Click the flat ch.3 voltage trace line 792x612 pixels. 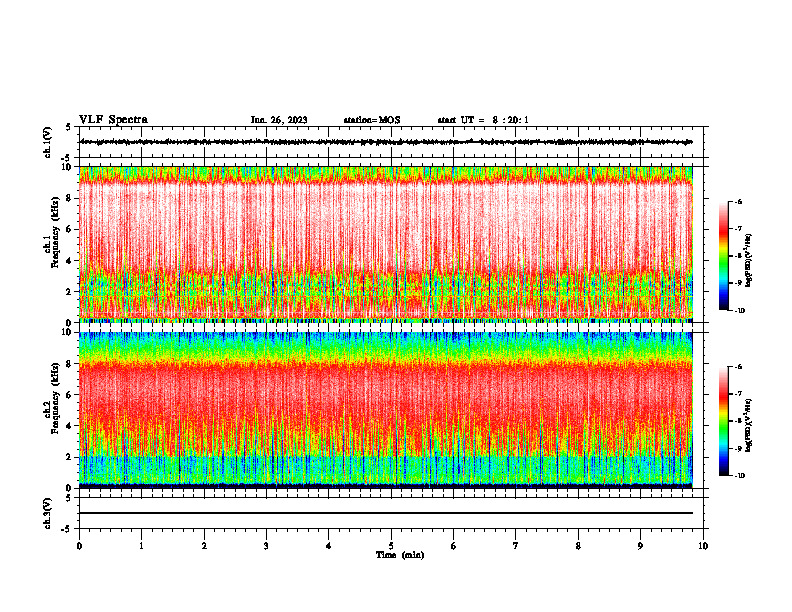pos(386,513)
